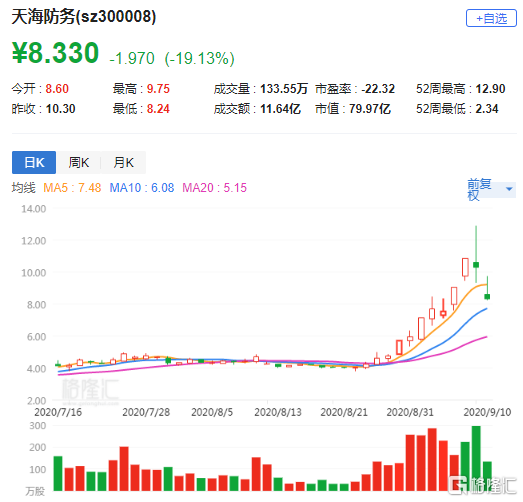Open the 前复权 adjustment dropdown
Viewport: 523px width, 502px height.
(491, 189)
